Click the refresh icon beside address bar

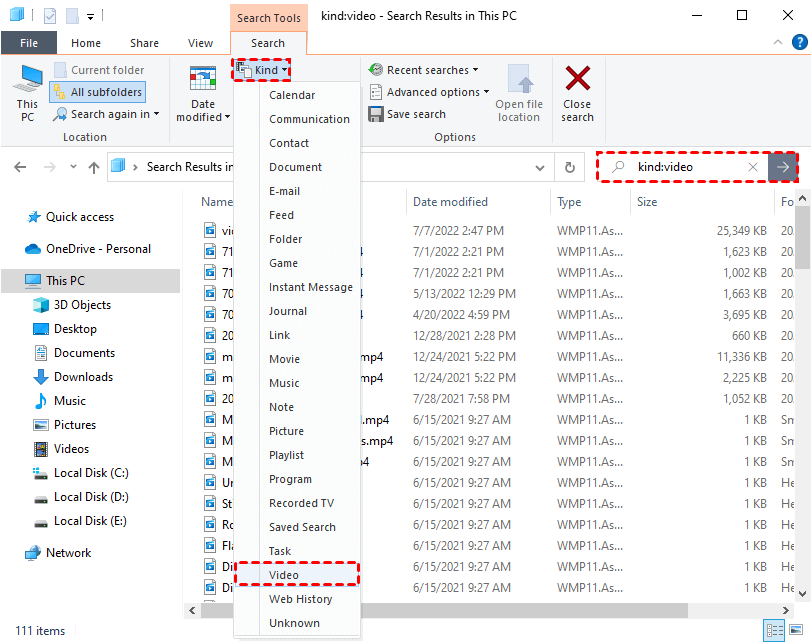coord(568,167)
